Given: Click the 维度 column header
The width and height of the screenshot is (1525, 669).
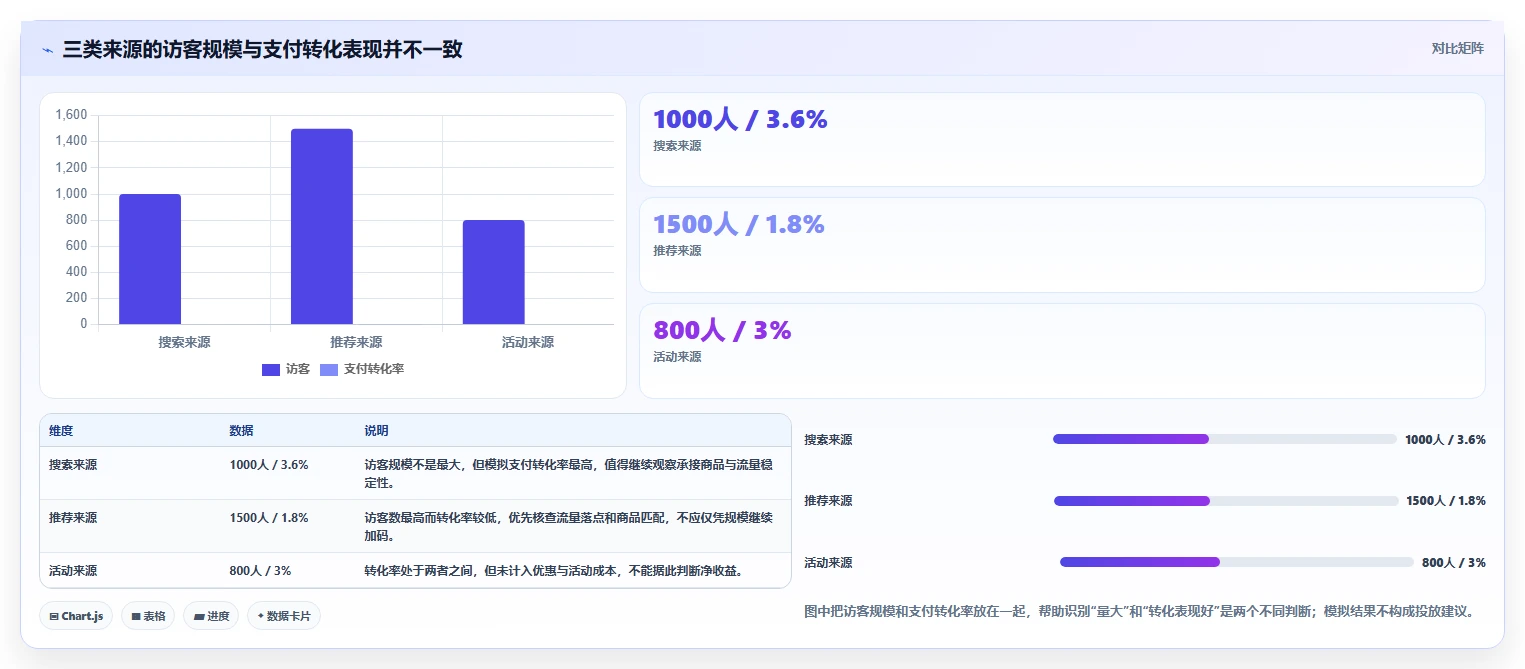Looking at the screenshot, I should [61, 431].
